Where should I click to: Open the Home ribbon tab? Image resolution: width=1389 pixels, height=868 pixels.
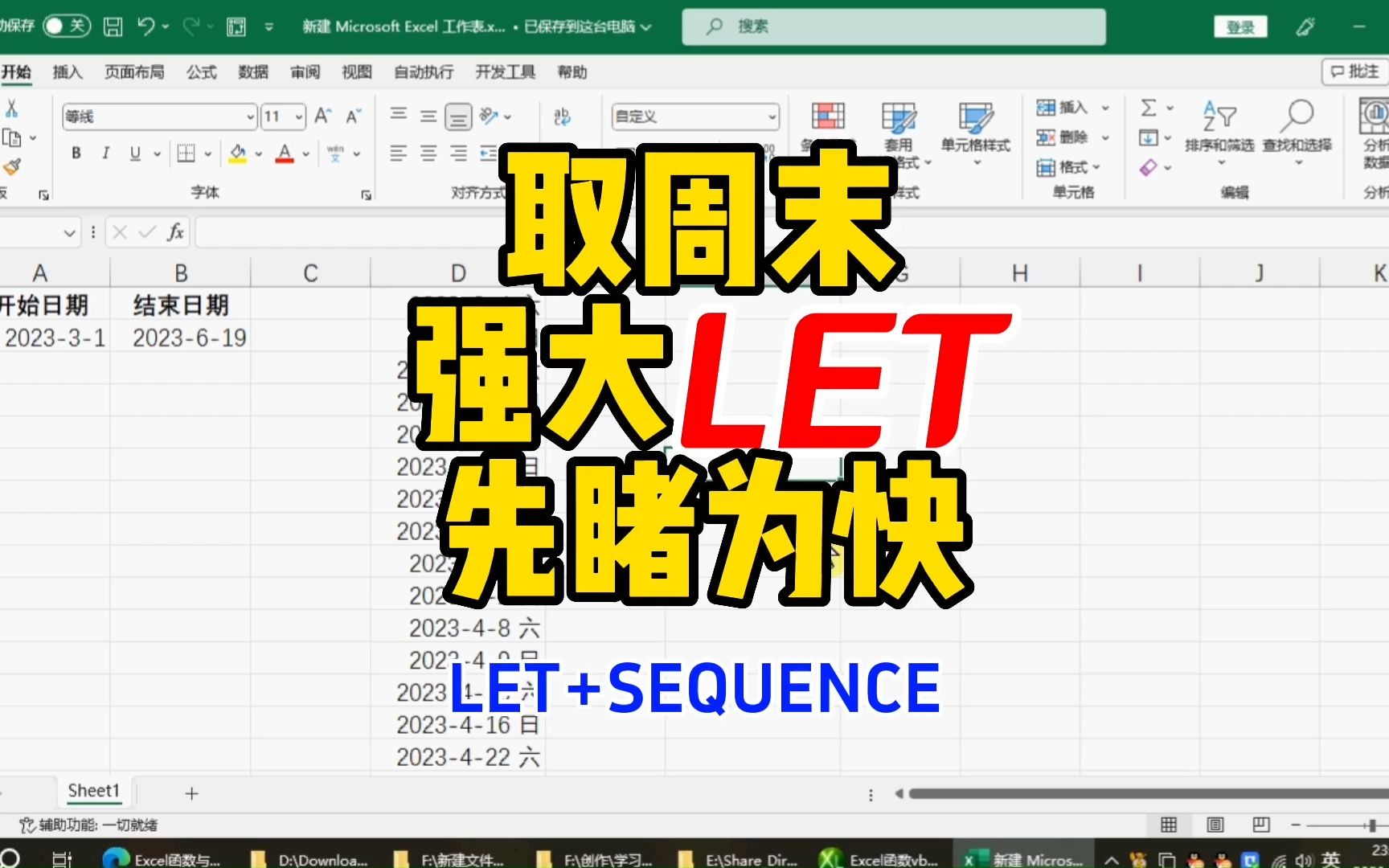coord(16,72)
